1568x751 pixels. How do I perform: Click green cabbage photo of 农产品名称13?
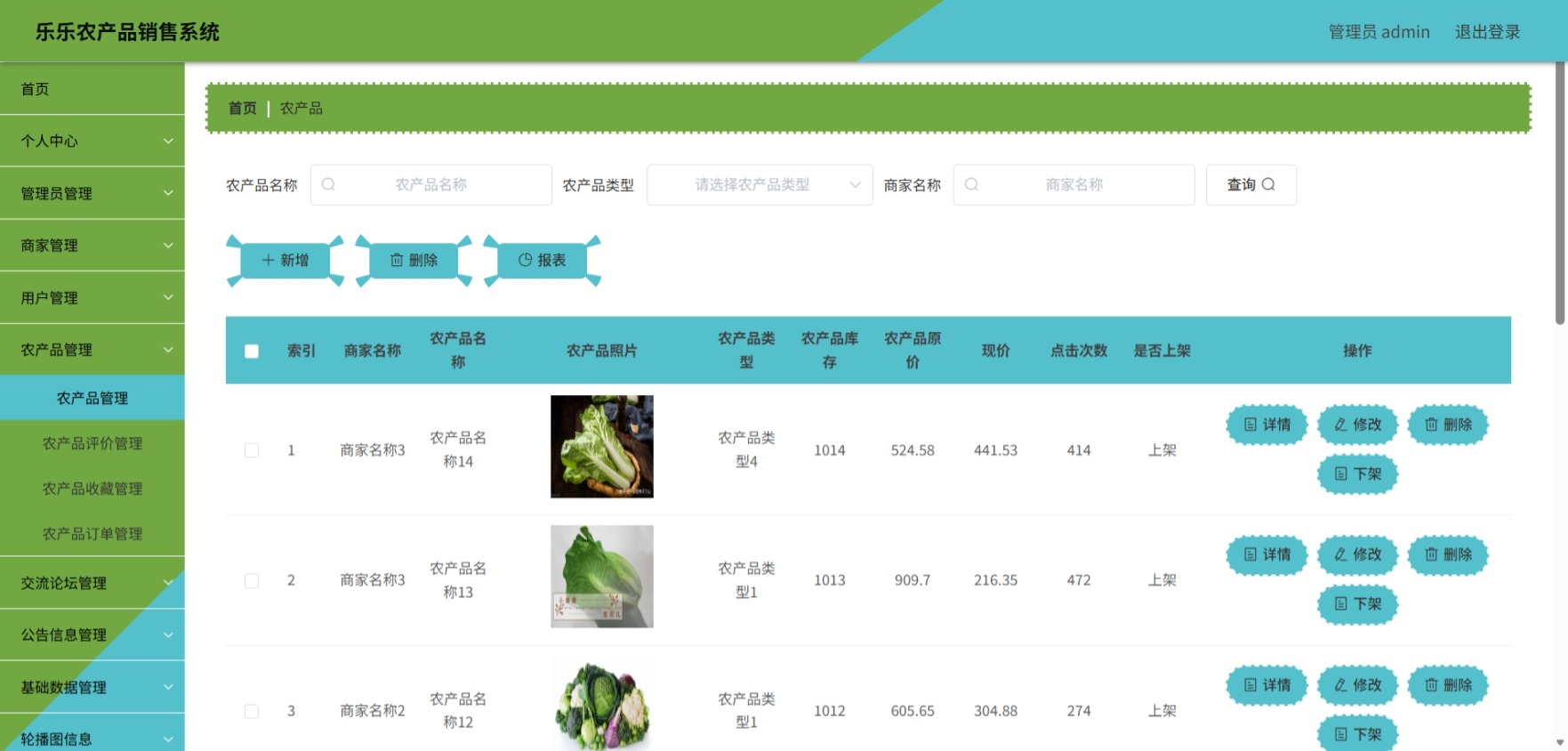point(602,577)
